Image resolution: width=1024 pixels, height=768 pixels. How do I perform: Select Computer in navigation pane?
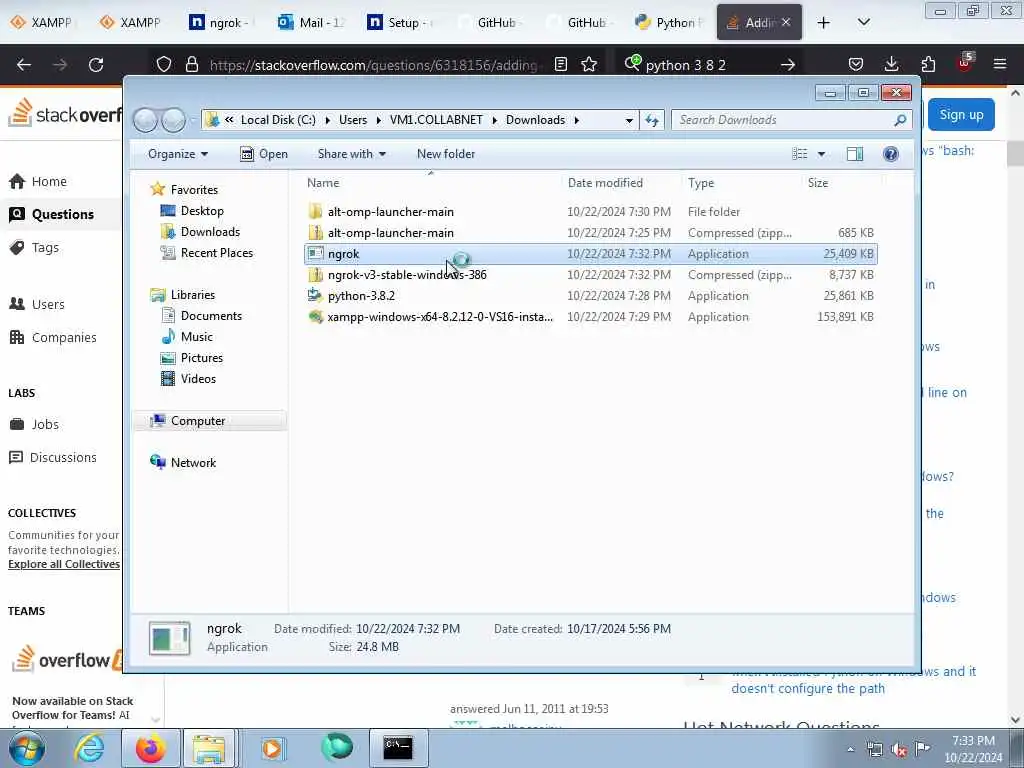(x=198, y=421)
